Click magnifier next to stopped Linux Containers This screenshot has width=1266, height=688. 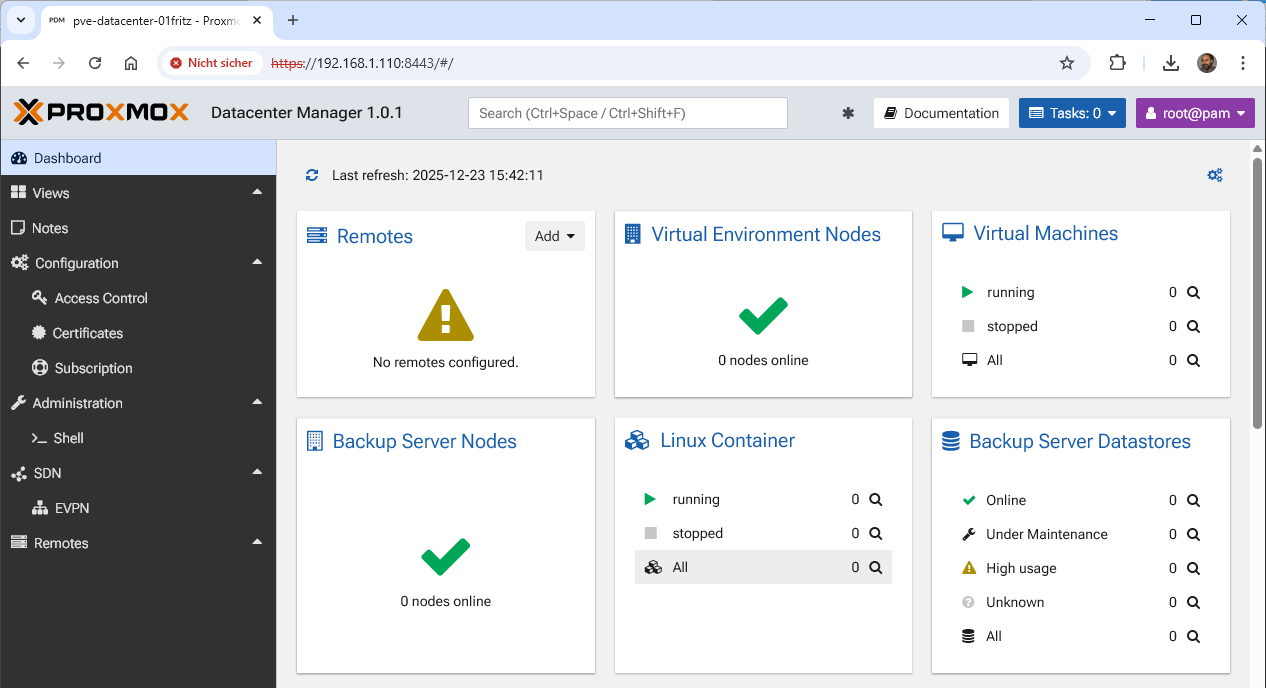point(875,534)
